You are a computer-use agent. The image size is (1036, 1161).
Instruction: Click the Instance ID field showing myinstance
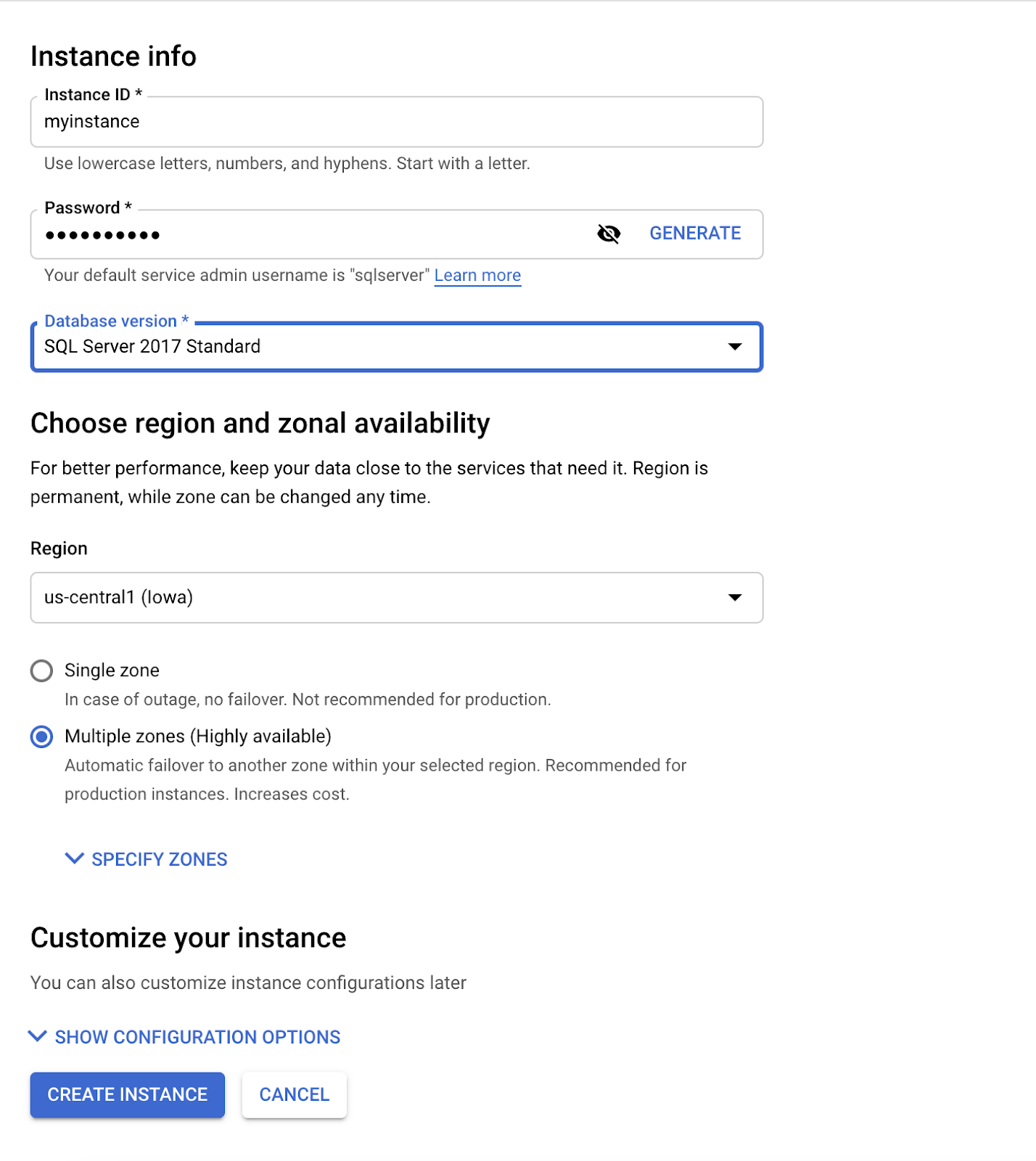pos(396,121)
